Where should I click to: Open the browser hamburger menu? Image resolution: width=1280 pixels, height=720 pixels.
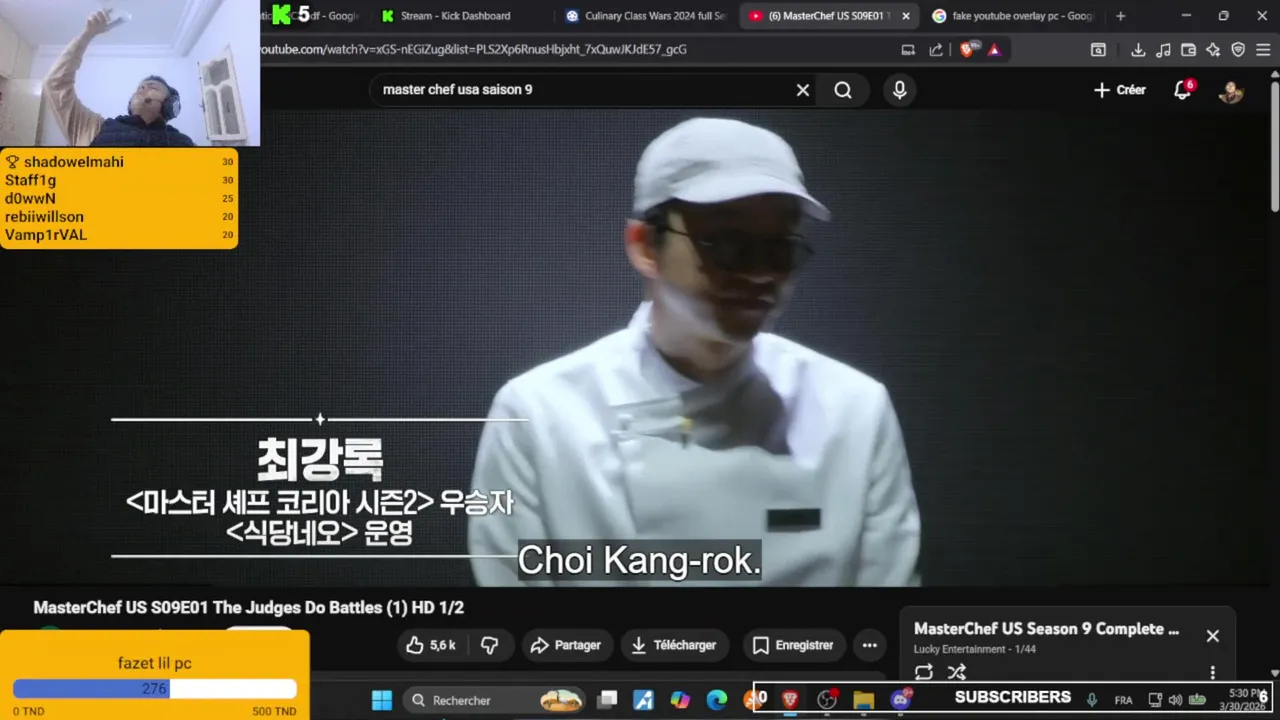tap(1263, 50)
